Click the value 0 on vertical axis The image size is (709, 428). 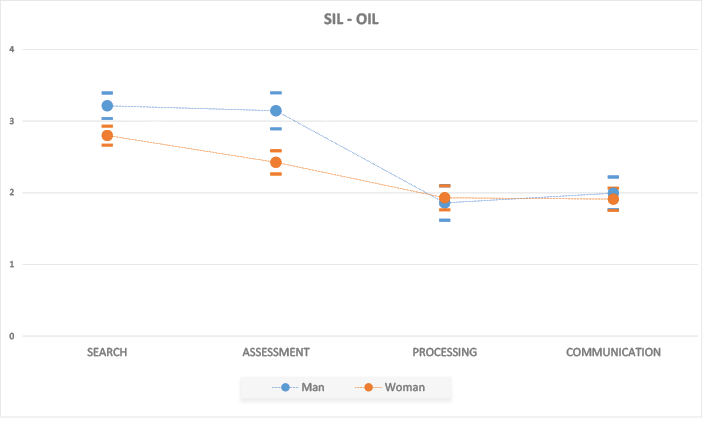click(x=12, y=336)
